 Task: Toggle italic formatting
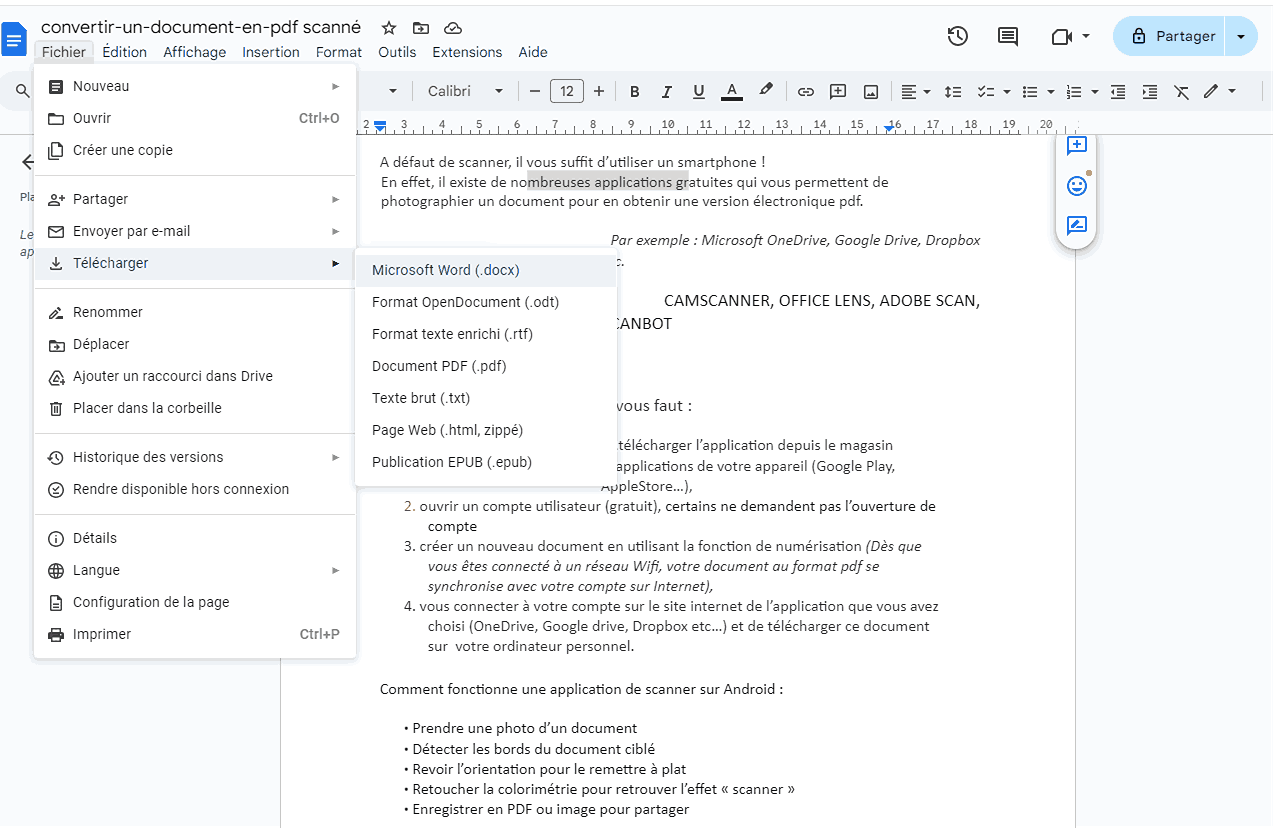[x=666, y=91]
